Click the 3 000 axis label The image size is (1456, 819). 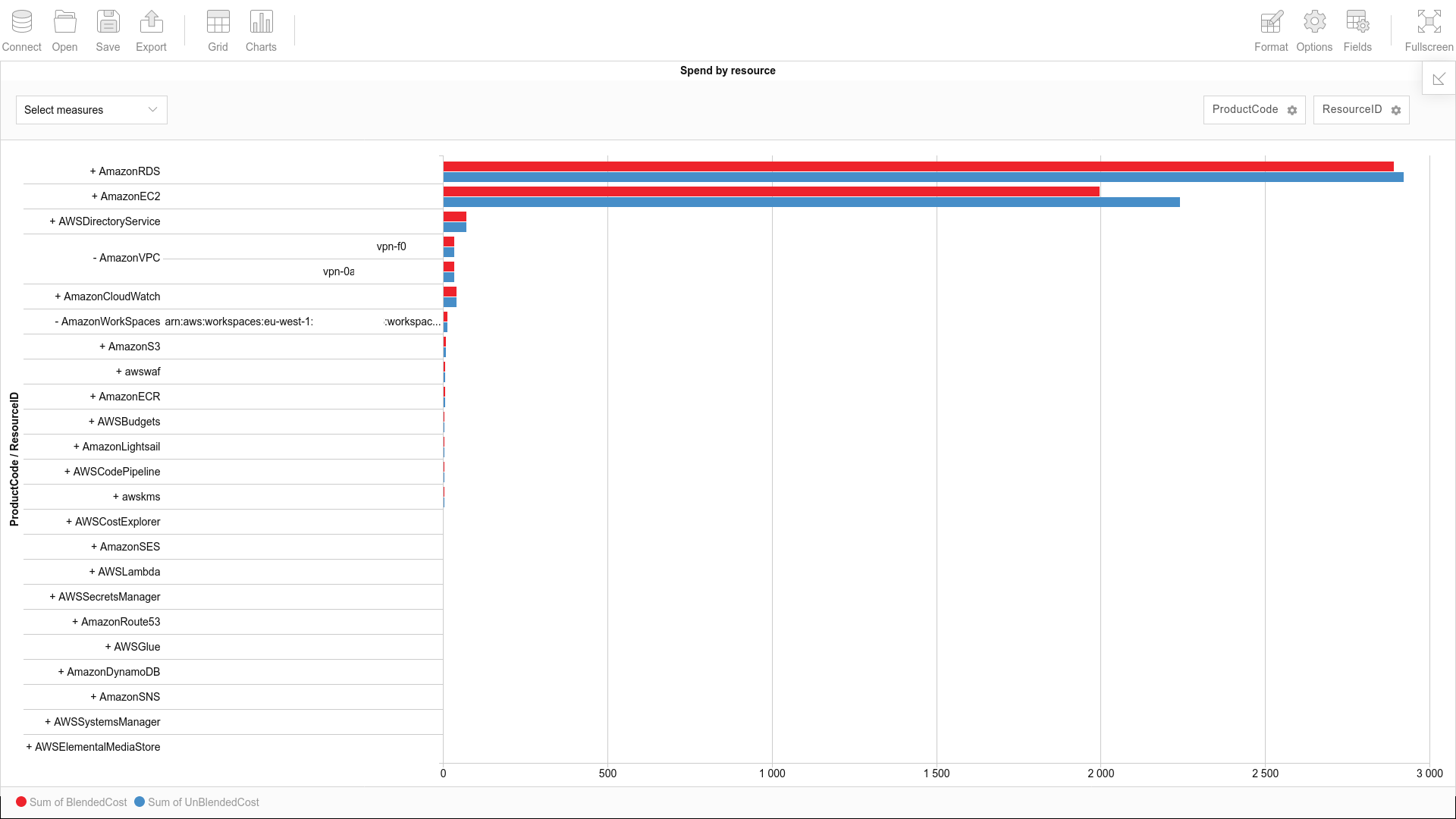point(1429,773)
